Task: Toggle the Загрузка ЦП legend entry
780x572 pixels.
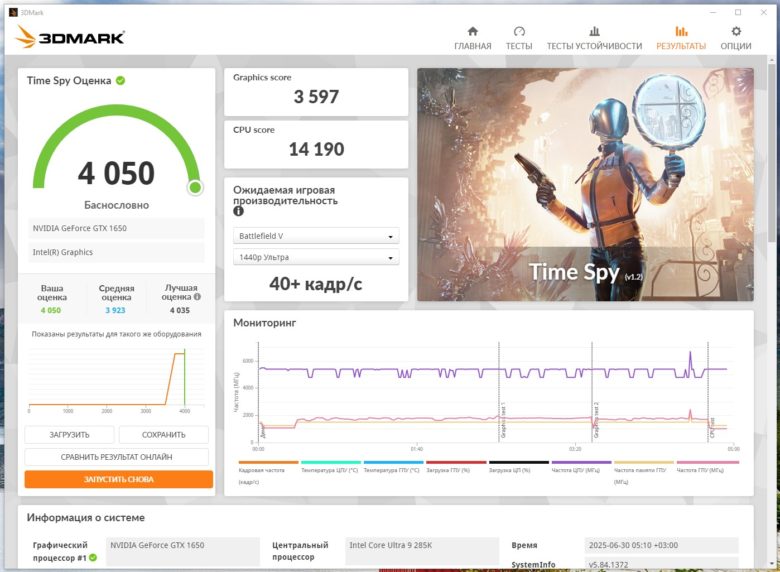Action: [x=519, y=467]
